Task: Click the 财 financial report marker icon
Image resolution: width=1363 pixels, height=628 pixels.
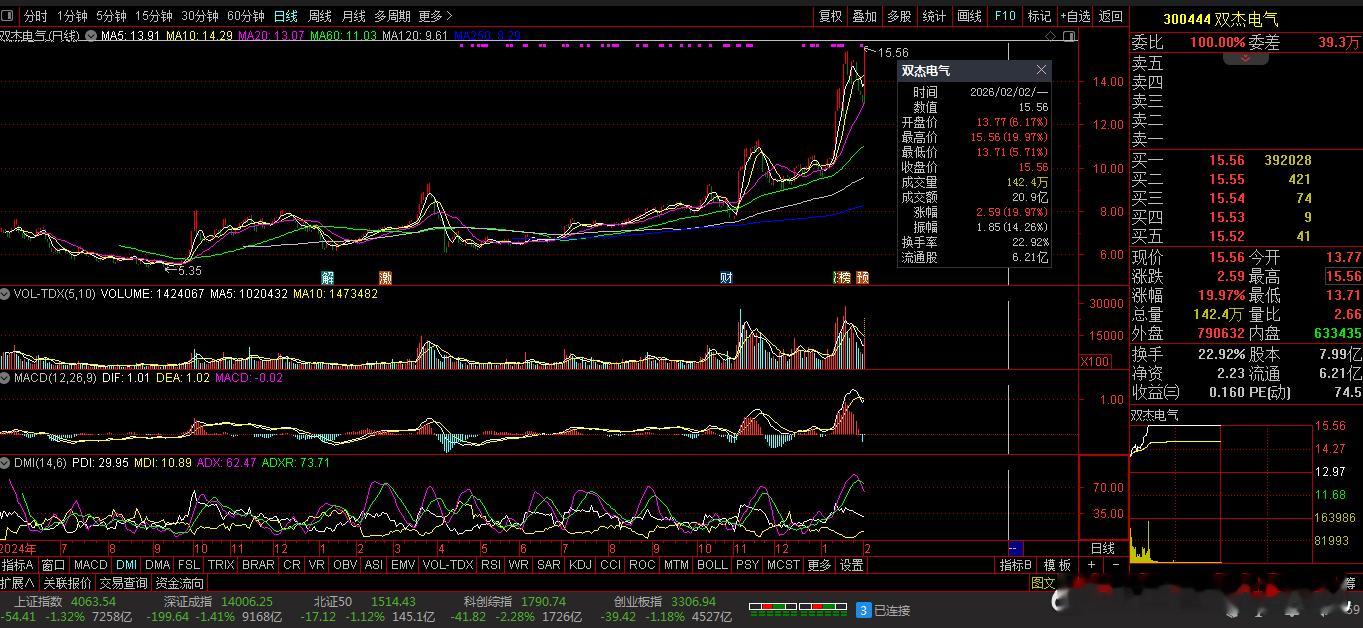Action: (x=726, y=277)
